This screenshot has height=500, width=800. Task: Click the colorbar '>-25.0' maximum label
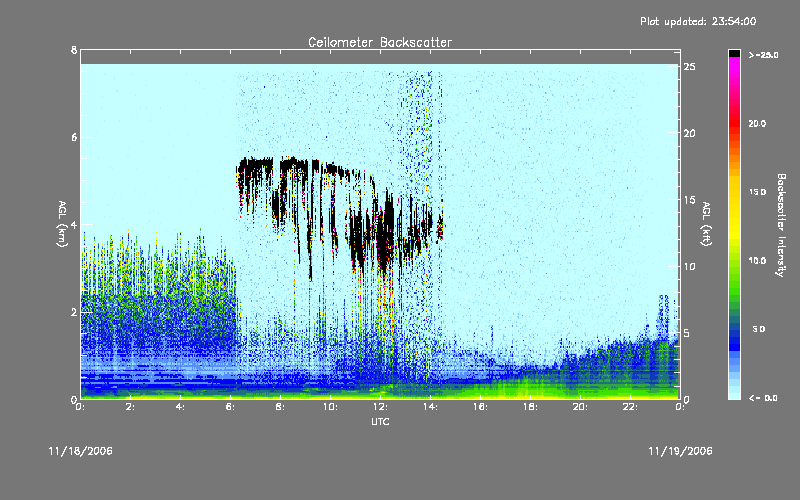(763, 55)
